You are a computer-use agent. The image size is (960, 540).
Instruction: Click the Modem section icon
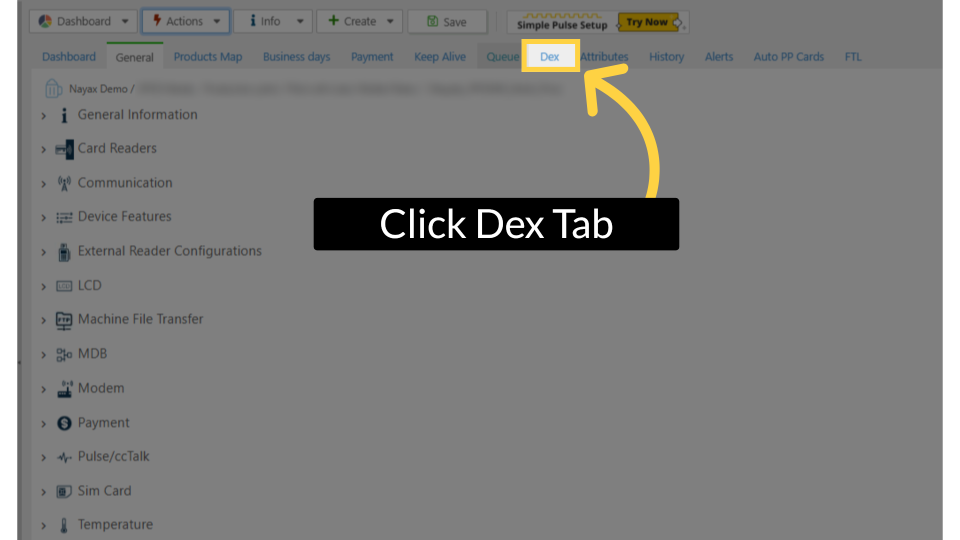point(64,388)
